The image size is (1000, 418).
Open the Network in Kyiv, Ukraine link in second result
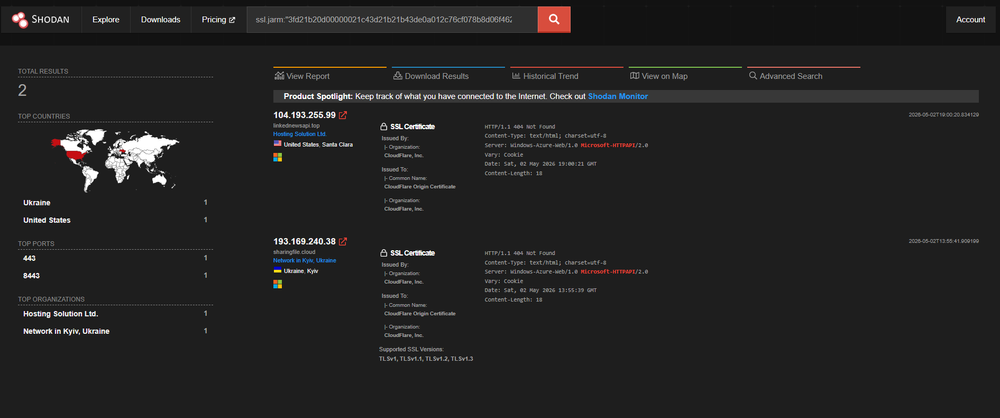(305, 261)
